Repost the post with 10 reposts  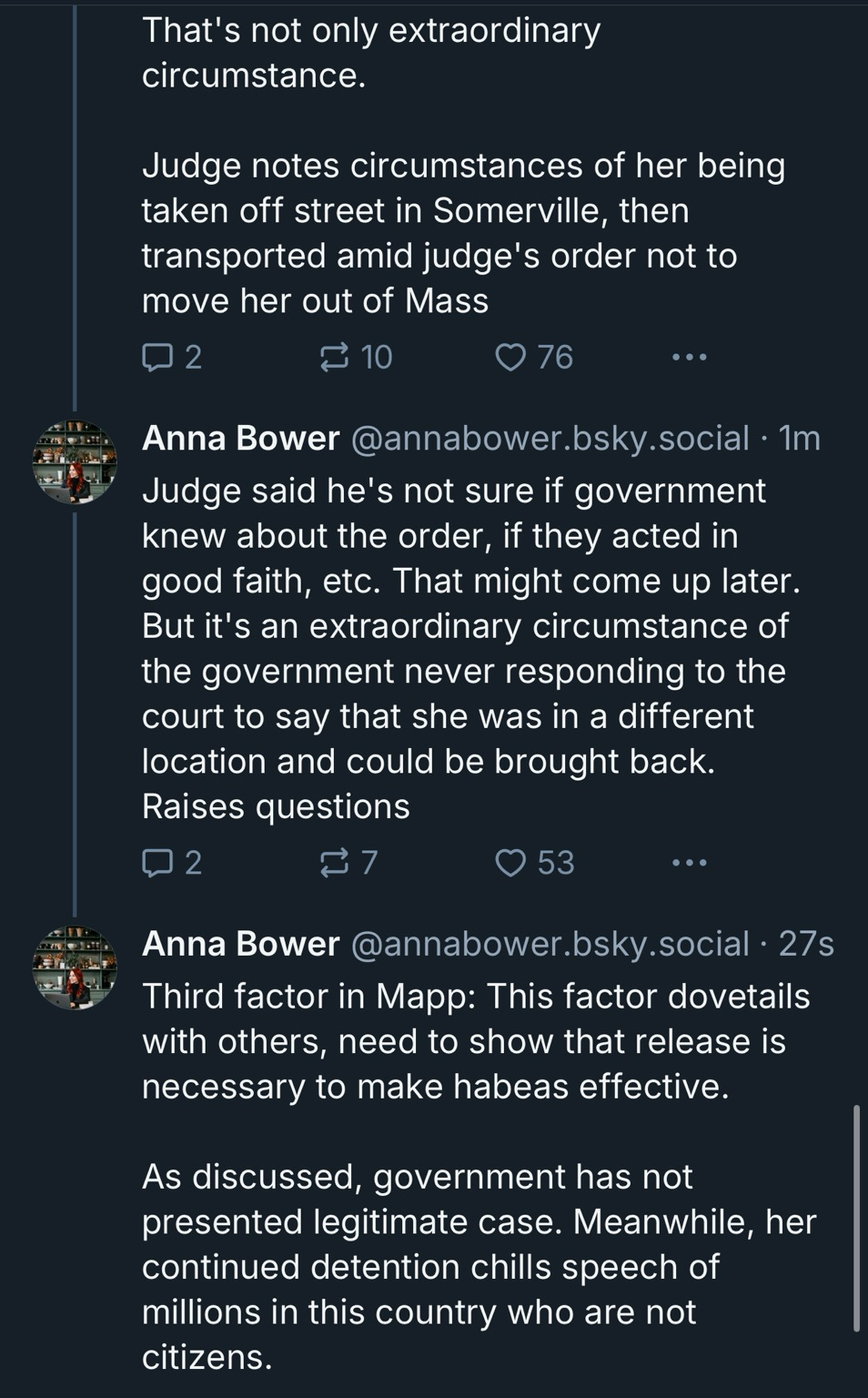point(356,357)
